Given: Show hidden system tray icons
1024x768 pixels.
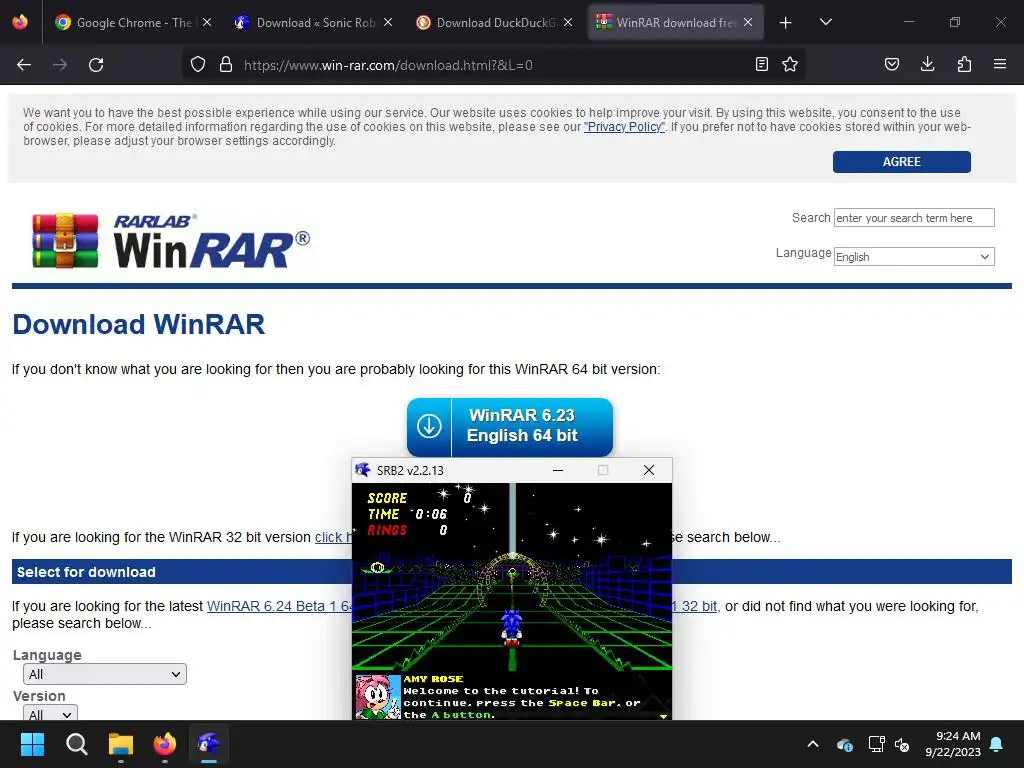Looking at the screenshot, I should (x=813, y=744).
